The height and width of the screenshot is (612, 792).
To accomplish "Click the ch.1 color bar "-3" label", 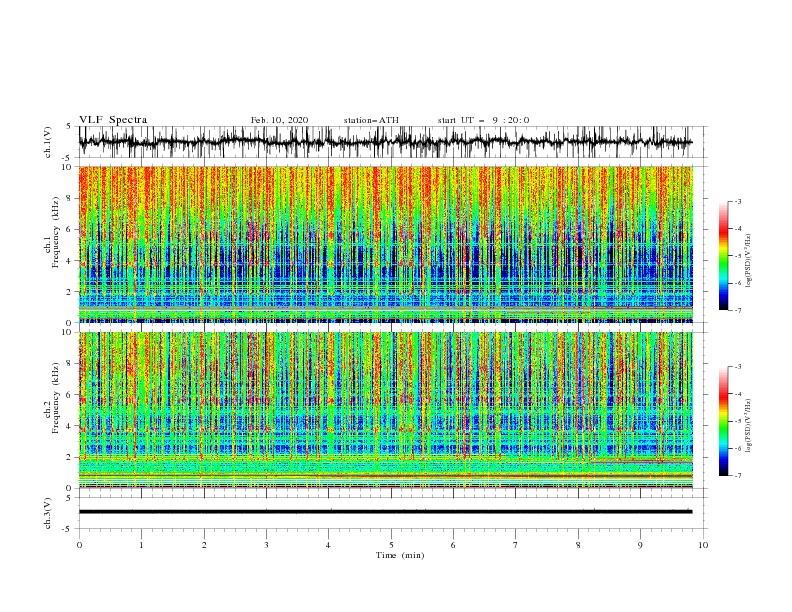I will (x=738, y=201).
